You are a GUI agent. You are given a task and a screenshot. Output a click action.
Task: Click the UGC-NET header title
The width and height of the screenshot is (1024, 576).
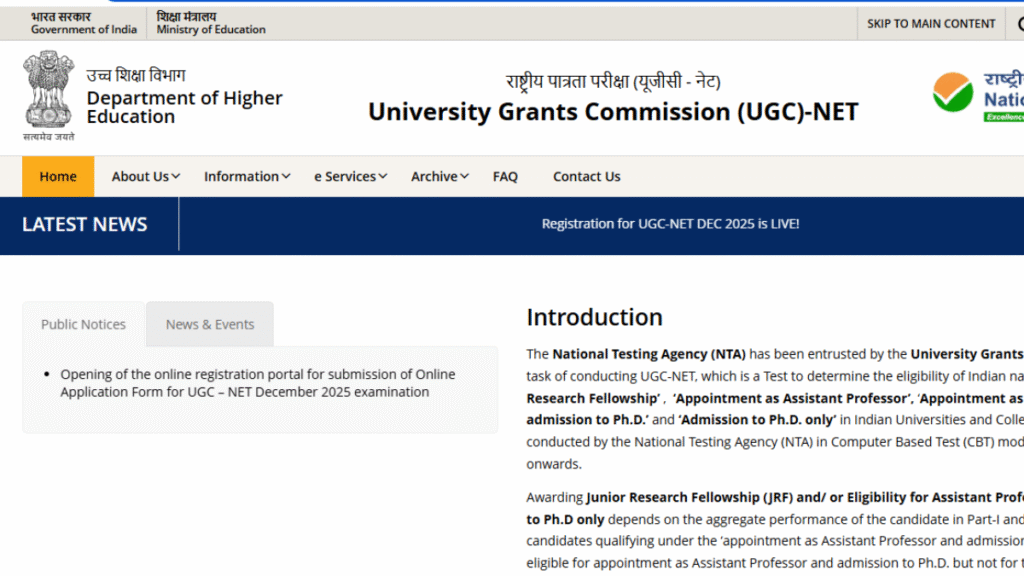(614, 112)
